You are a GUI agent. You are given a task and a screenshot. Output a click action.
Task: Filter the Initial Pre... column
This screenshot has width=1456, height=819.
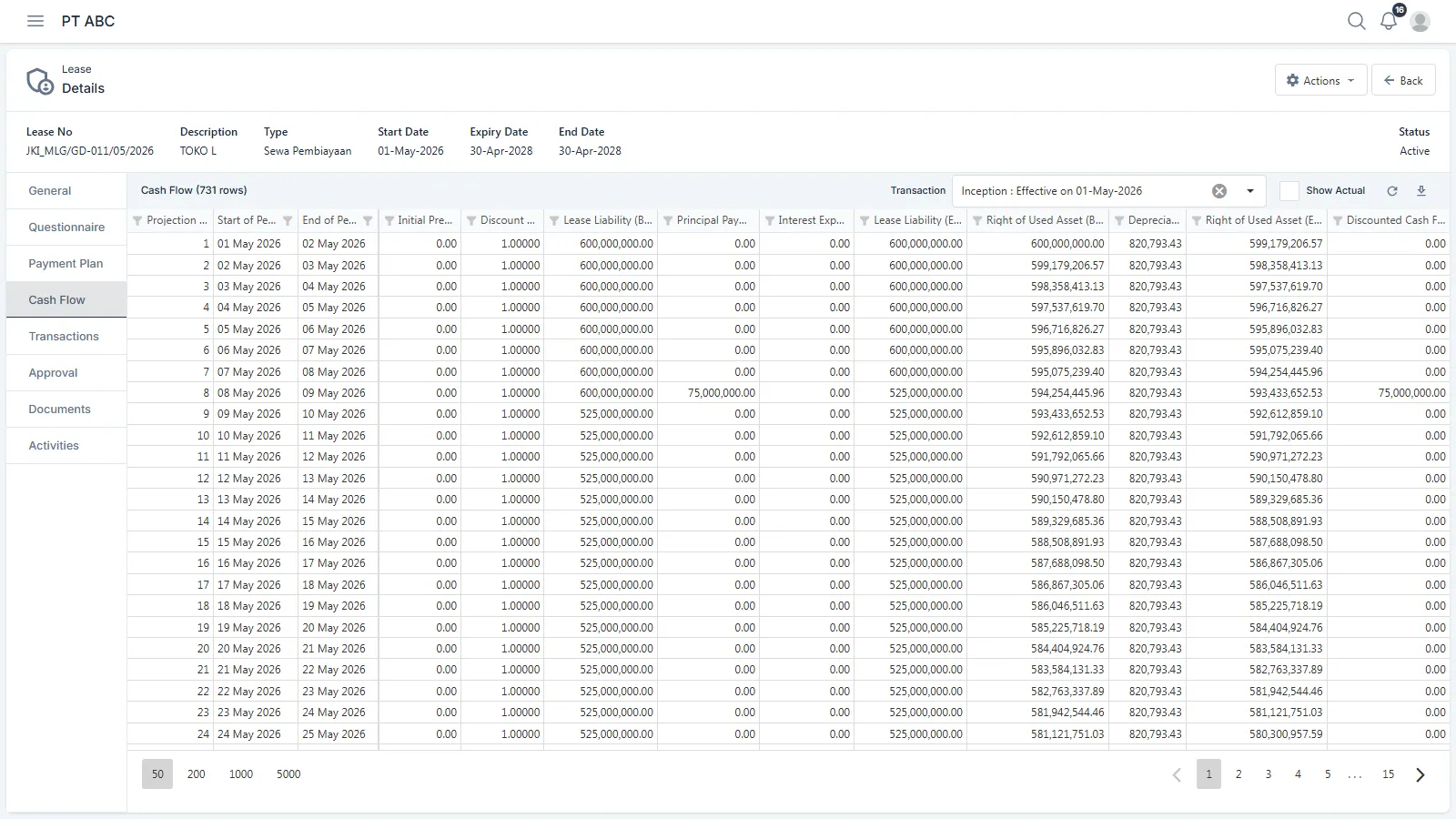click(389, 220)
